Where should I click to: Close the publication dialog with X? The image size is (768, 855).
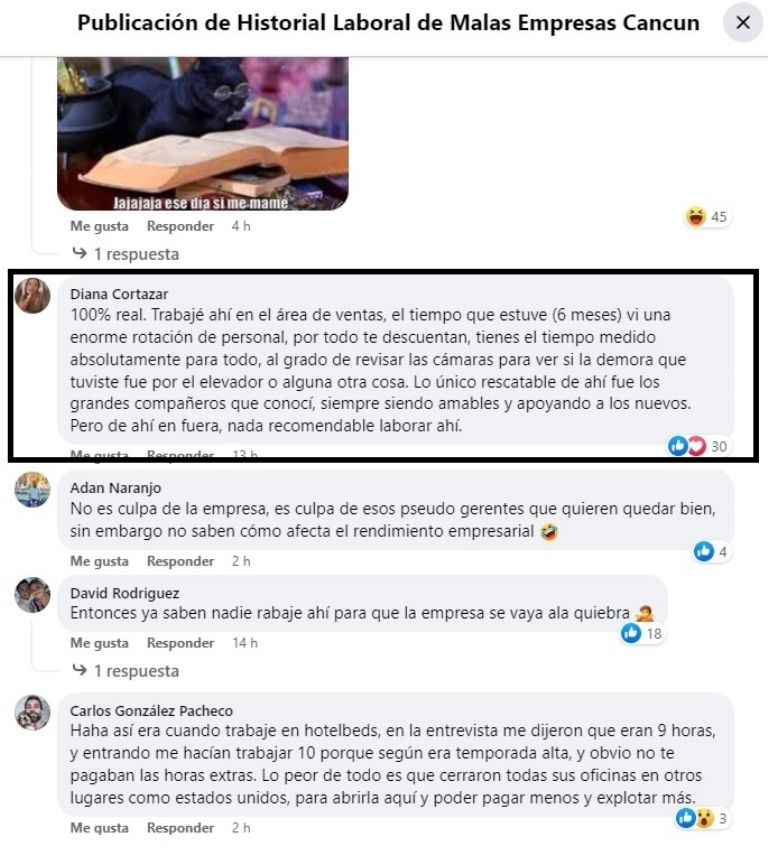pos(743,23)
